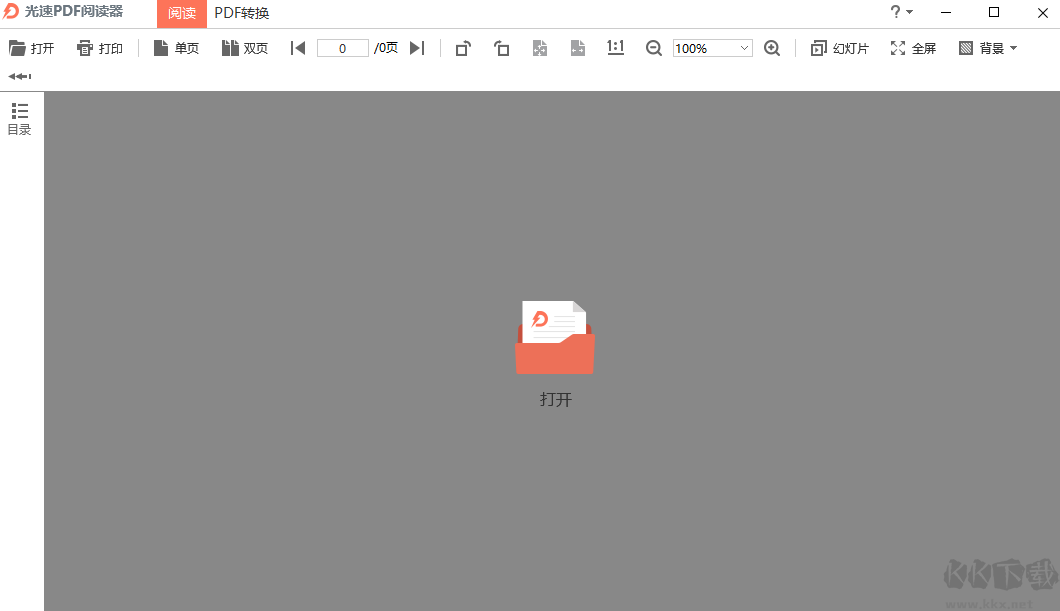Jump to first page with left arrow

coord(297,47)
